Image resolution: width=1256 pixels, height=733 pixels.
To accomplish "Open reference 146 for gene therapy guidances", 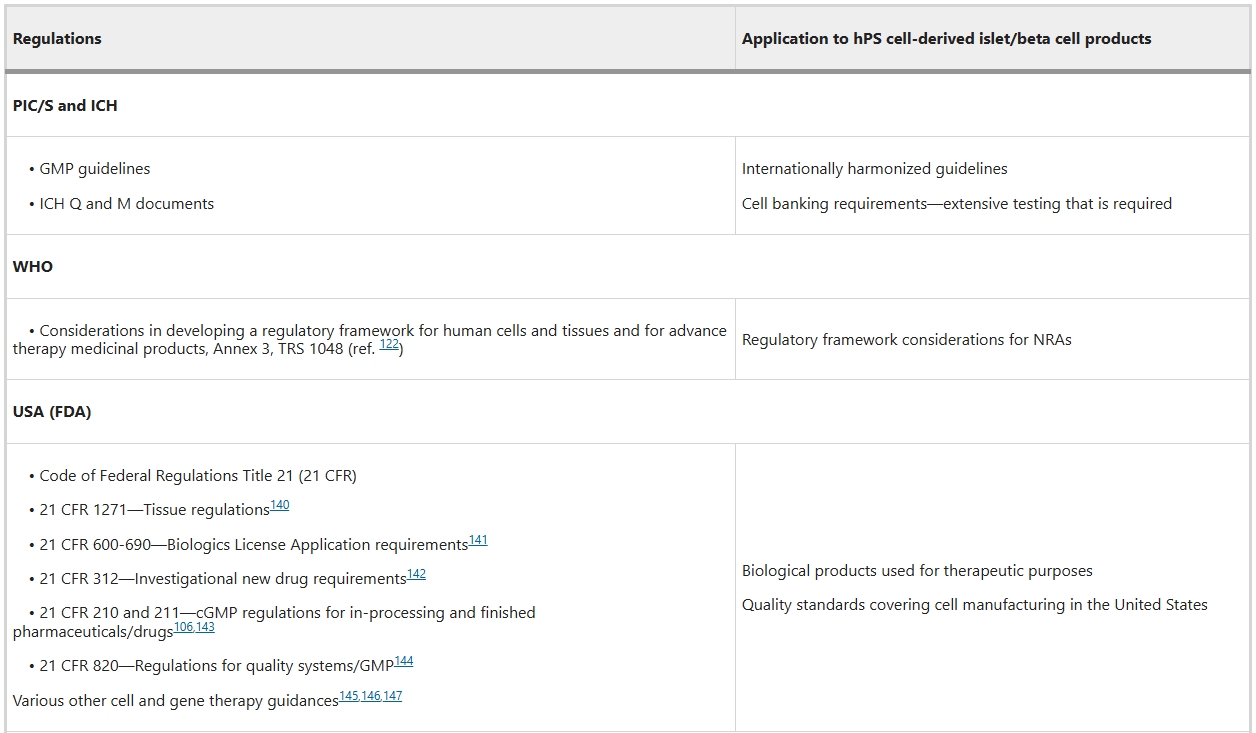I will click(371, 696).
